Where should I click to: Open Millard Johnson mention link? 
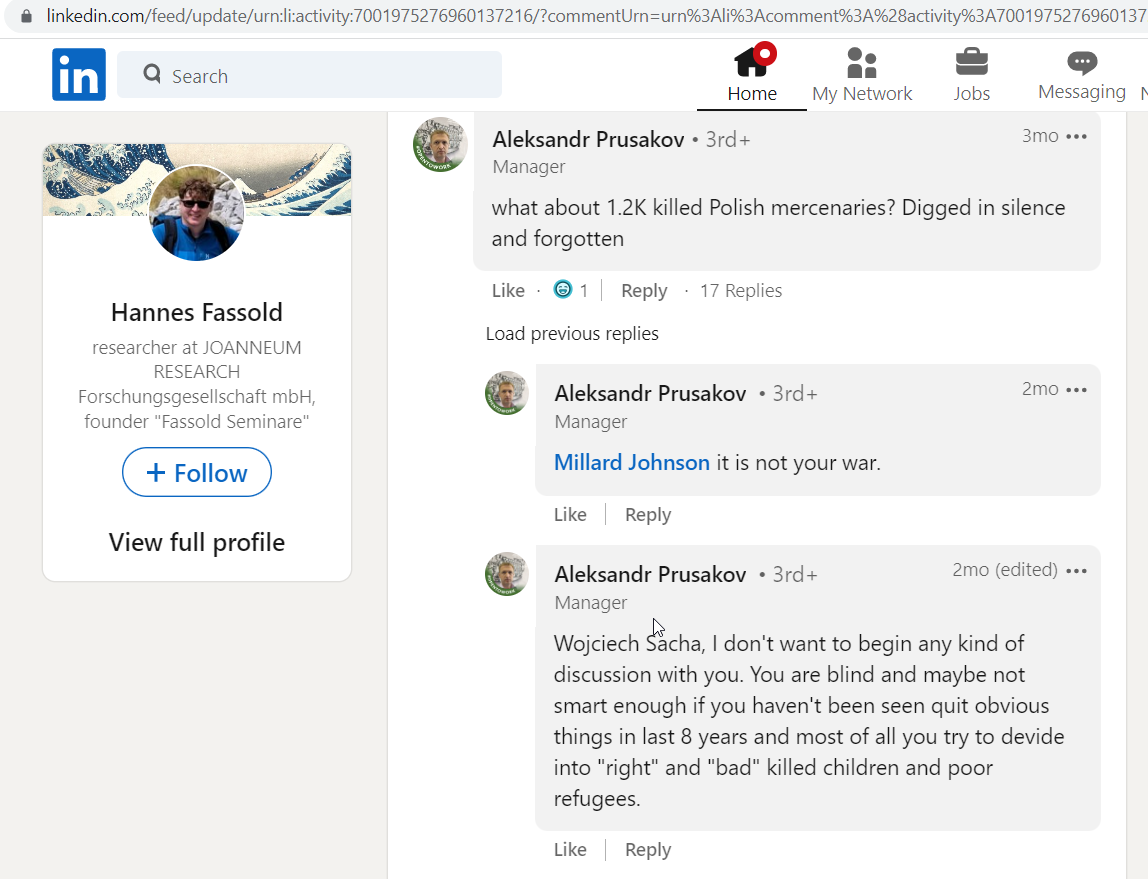point(632,463)
